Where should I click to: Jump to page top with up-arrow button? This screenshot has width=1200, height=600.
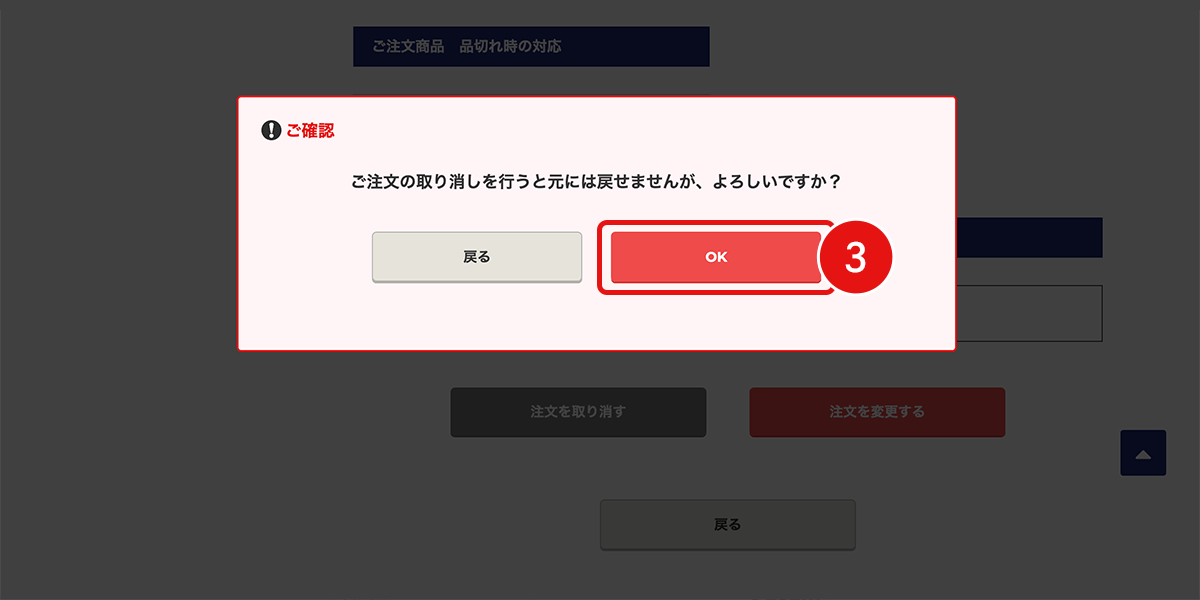click(x=1143, y=453)
